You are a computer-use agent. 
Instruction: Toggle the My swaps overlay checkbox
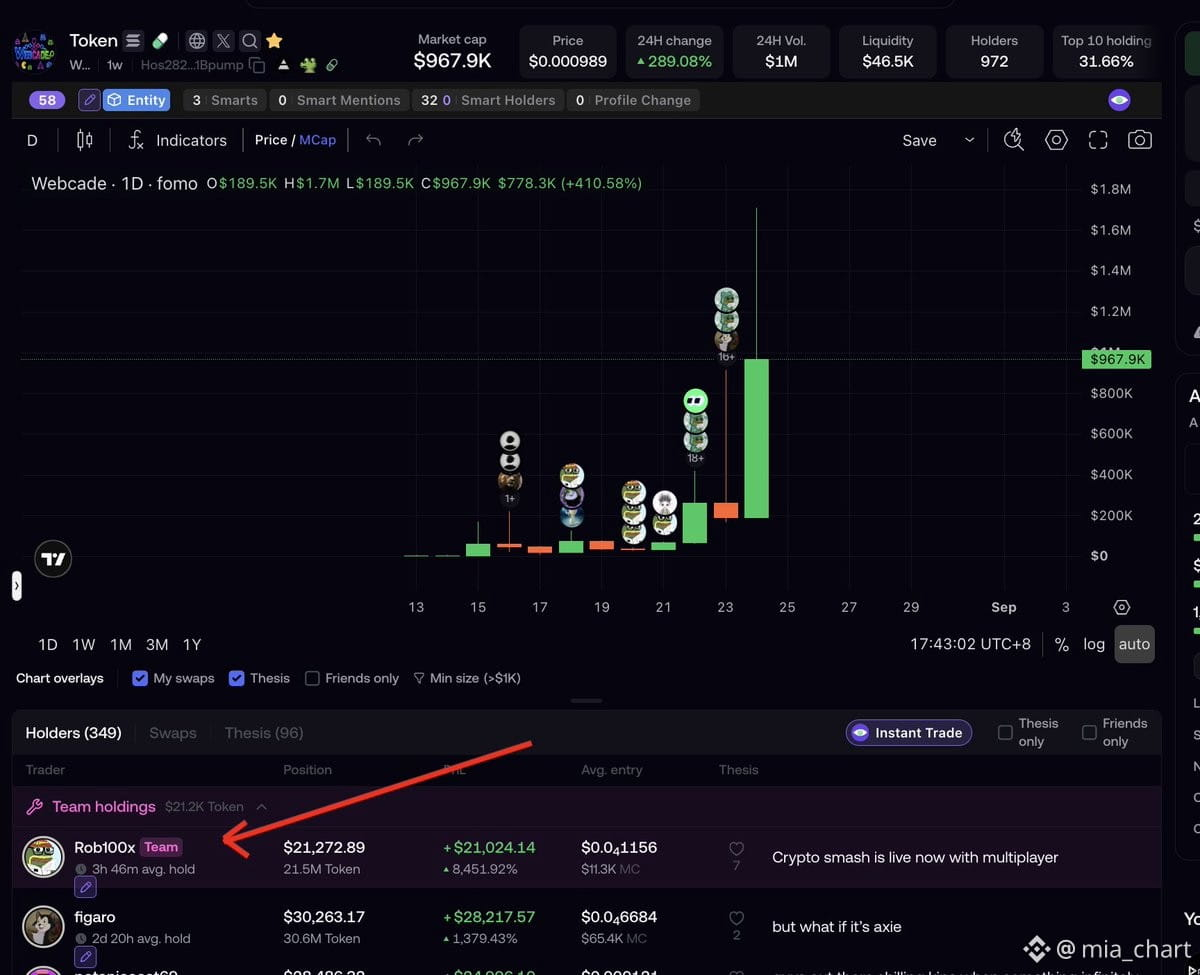(140, 678)
